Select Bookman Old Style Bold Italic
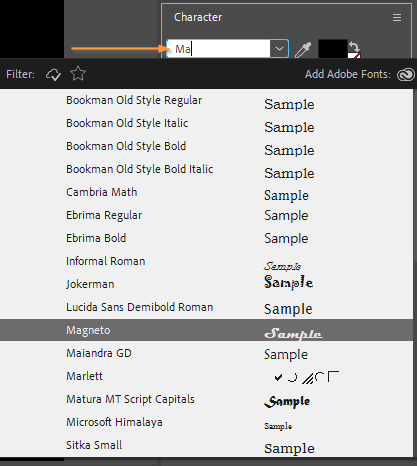417x466 pixels. point(206,169)
